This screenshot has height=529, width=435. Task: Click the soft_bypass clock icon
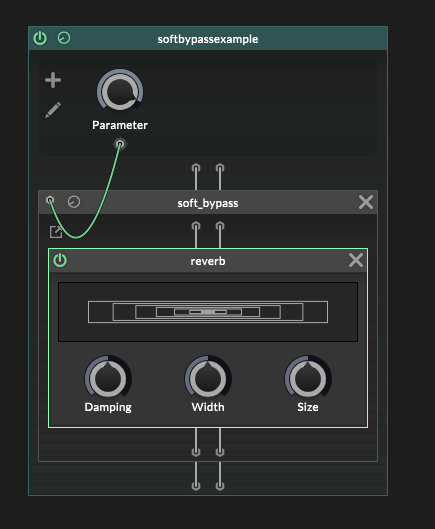tap(74, 202)
